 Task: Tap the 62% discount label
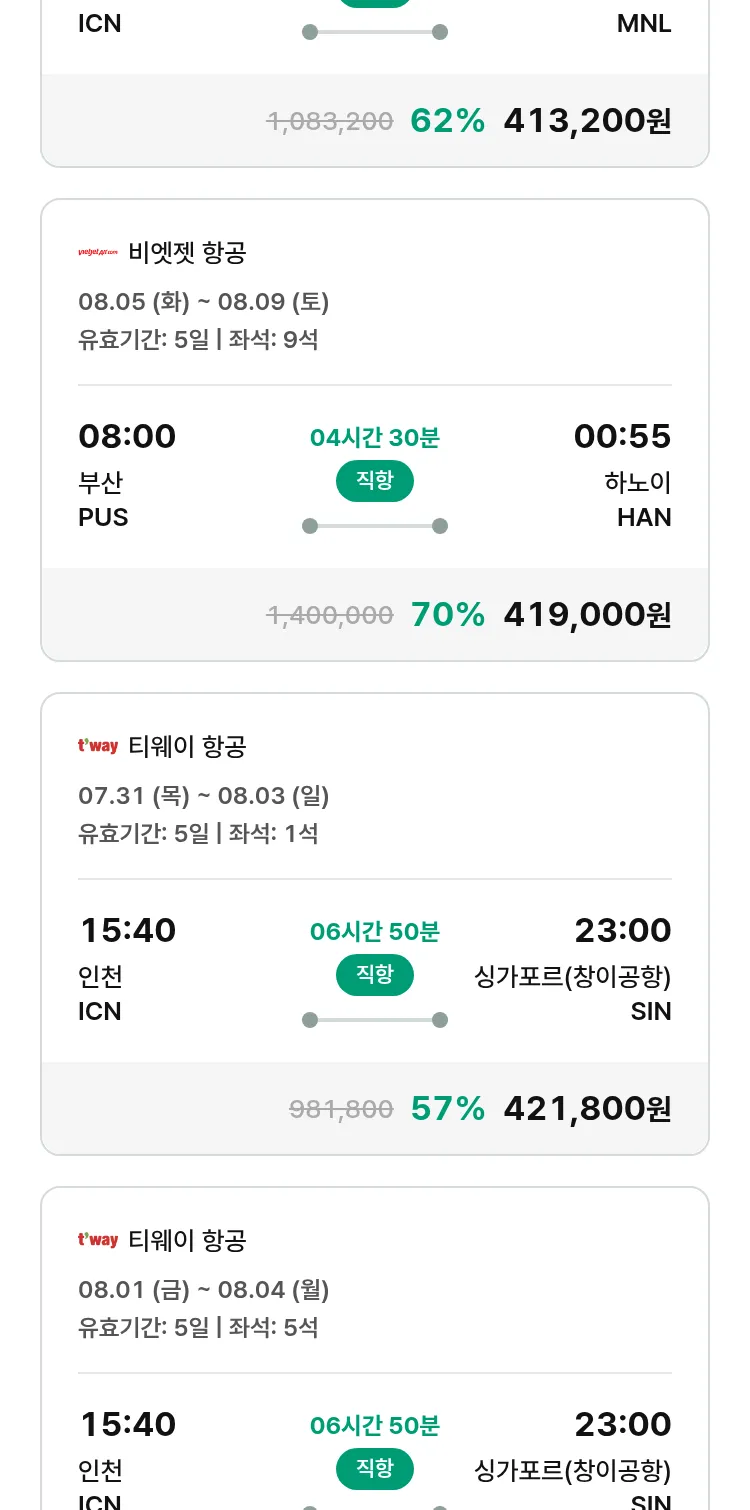[x=447, y=121]
